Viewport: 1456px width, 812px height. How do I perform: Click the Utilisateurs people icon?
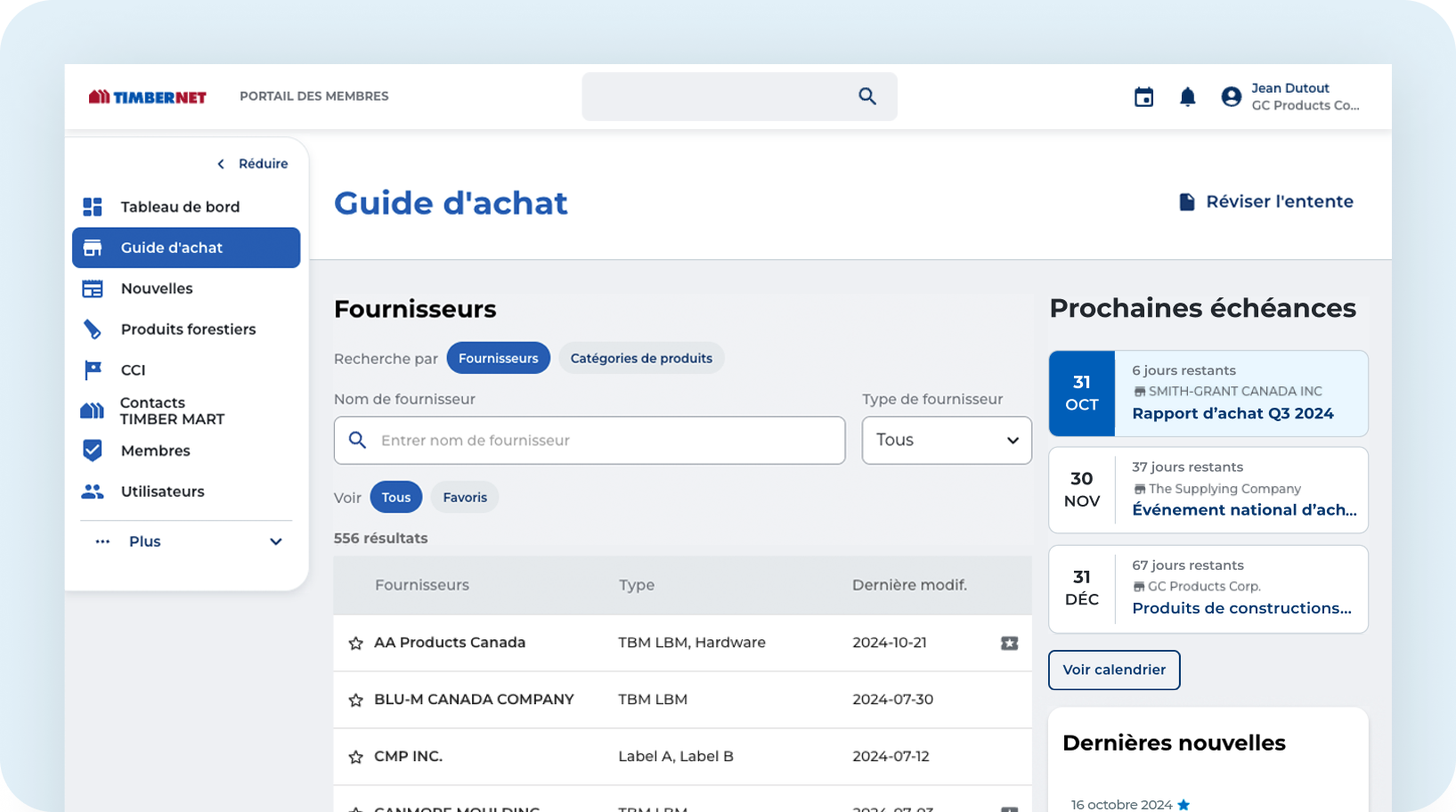pos(93,491)
